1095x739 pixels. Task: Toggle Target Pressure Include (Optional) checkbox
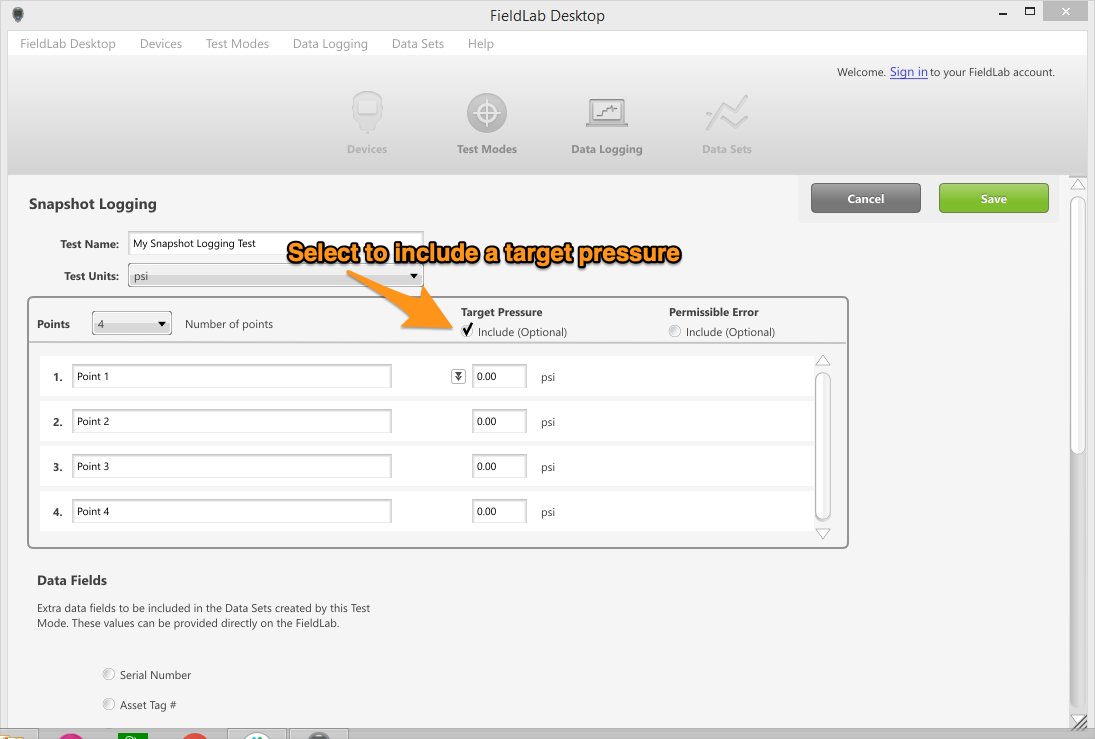[466, 330]
